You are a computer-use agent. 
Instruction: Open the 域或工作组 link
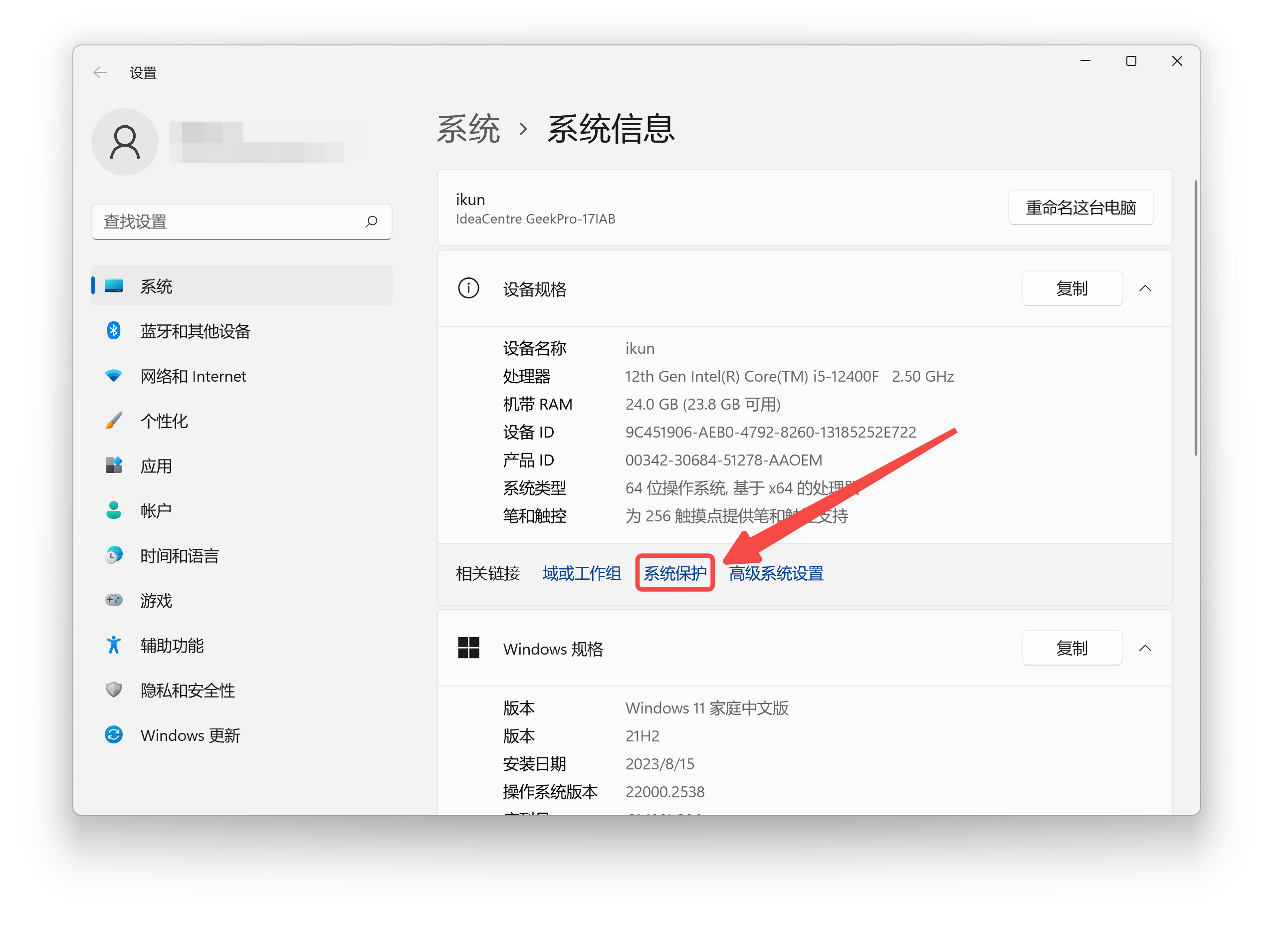[x=582, y=574]
